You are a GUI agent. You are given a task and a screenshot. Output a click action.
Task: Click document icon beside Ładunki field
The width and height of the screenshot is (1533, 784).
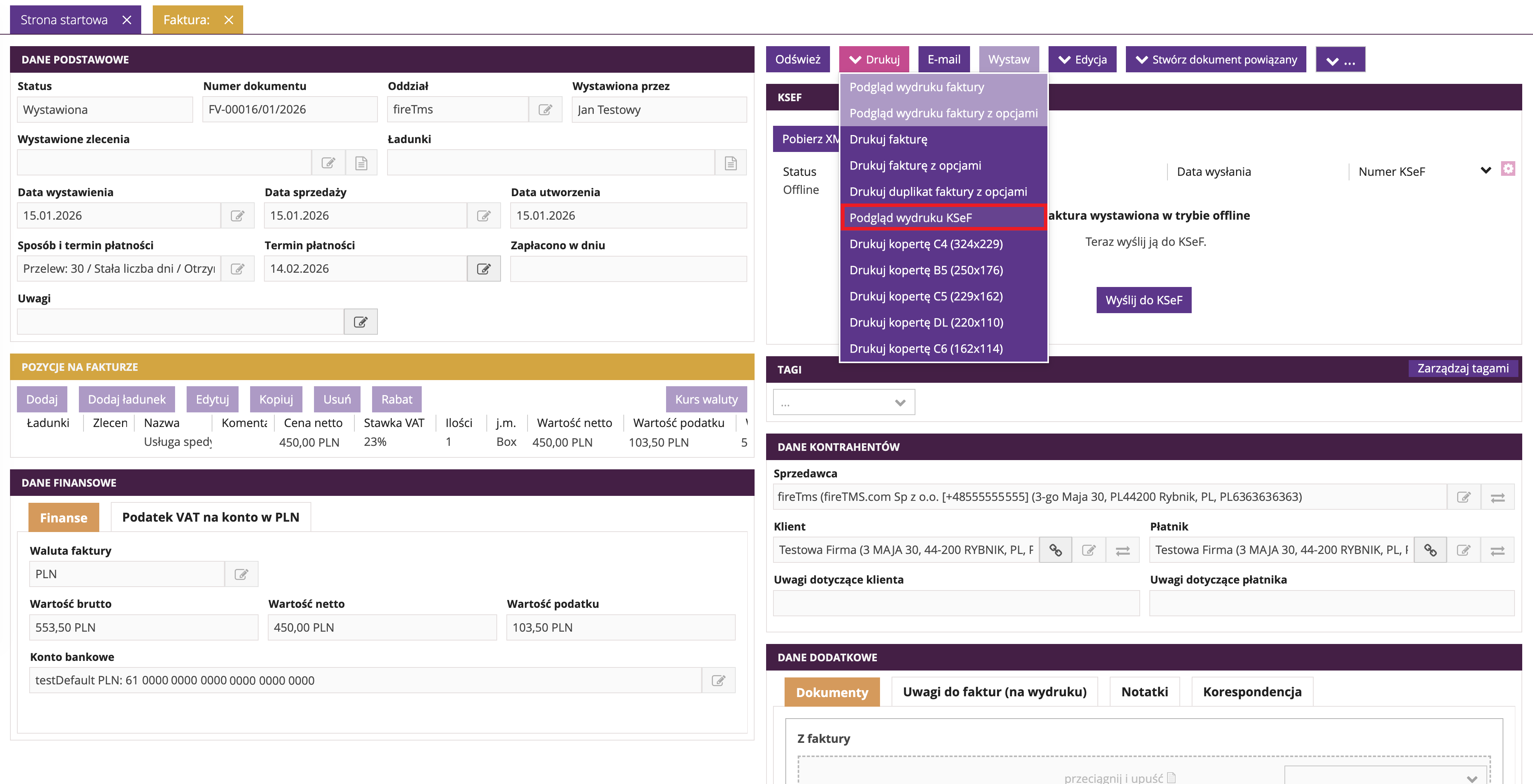tap(731, 163)
